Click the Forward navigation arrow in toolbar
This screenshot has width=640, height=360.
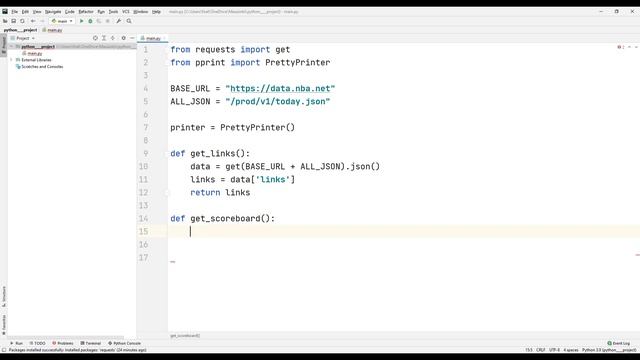[42, 21]
